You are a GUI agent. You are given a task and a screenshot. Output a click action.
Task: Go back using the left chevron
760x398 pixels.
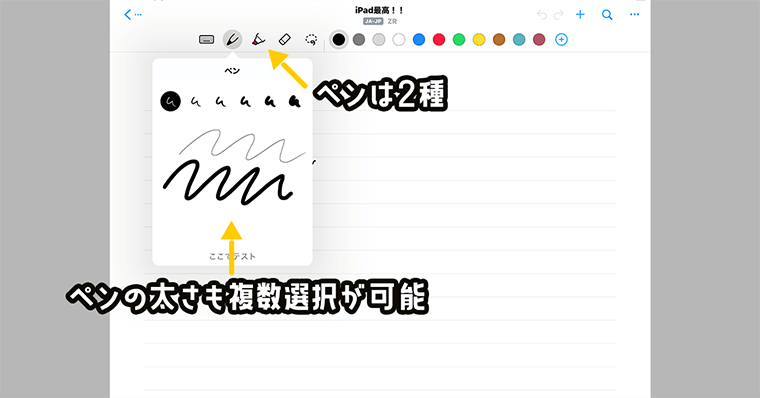[x=127, y=15]
